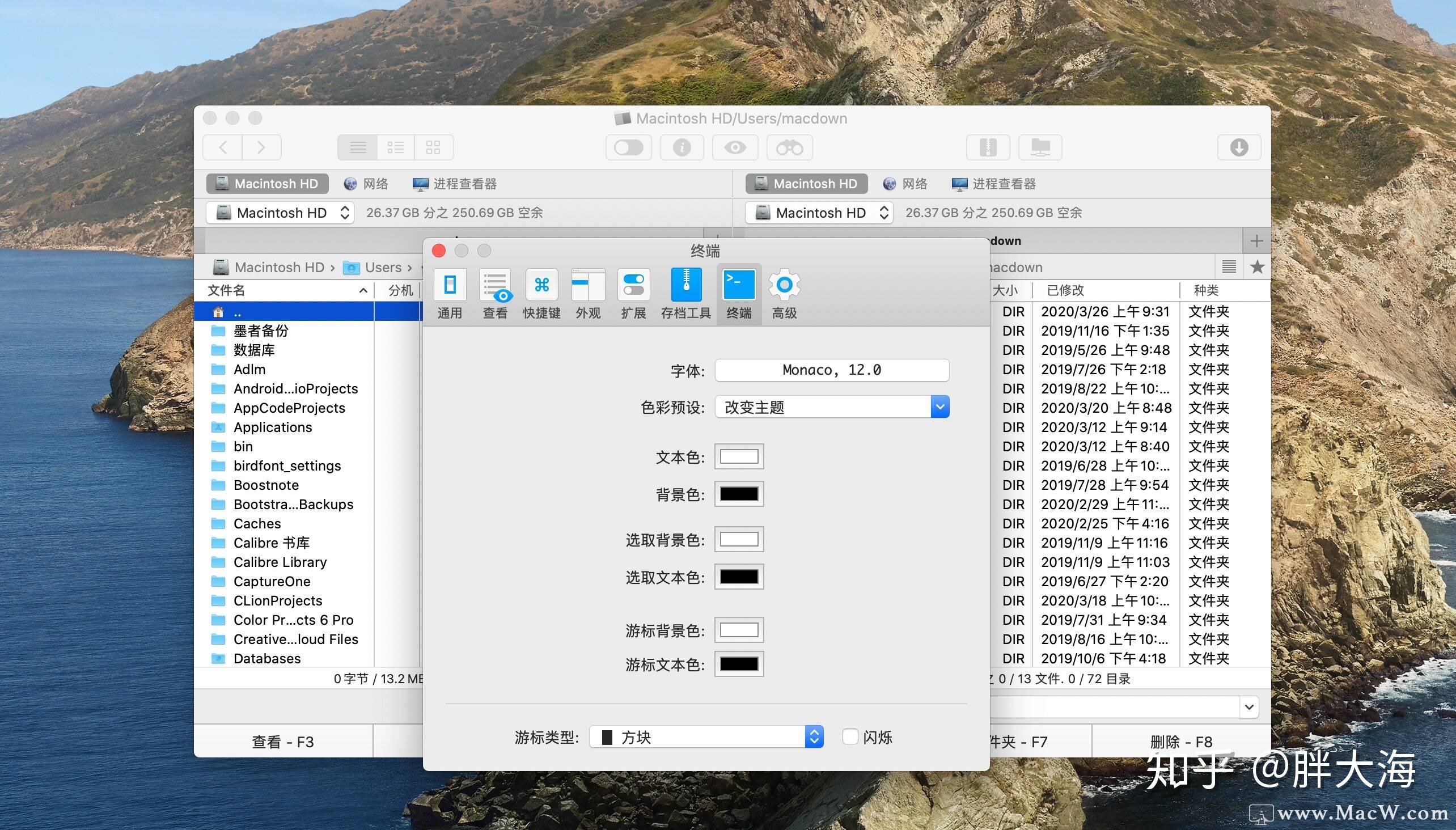Viewport: 1456px width, 830px height.
Task: Select the right pane 网络 tab
Action: pos(905,184)
